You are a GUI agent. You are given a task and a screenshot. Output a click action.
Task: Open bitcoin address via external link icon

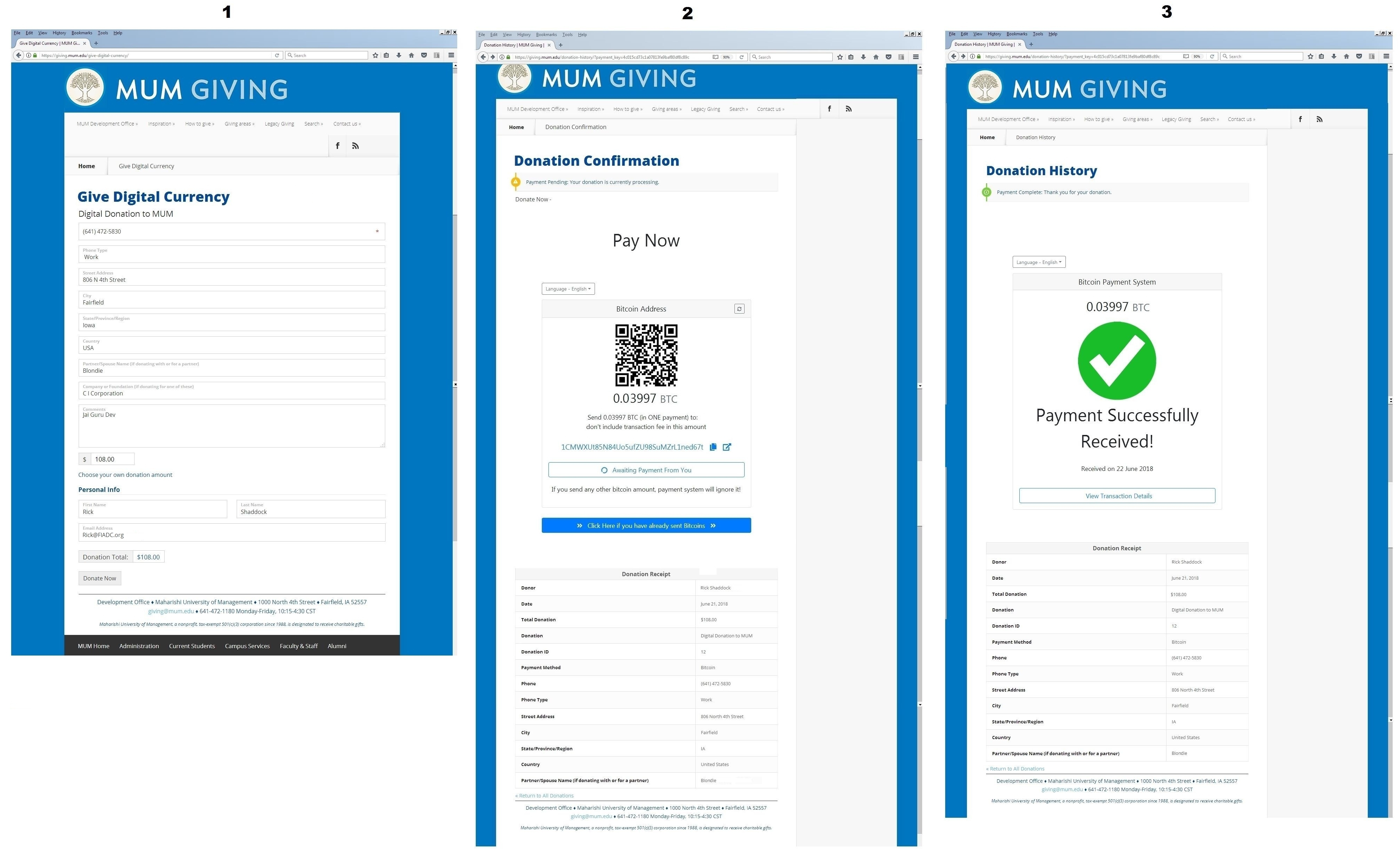[727, 447]
